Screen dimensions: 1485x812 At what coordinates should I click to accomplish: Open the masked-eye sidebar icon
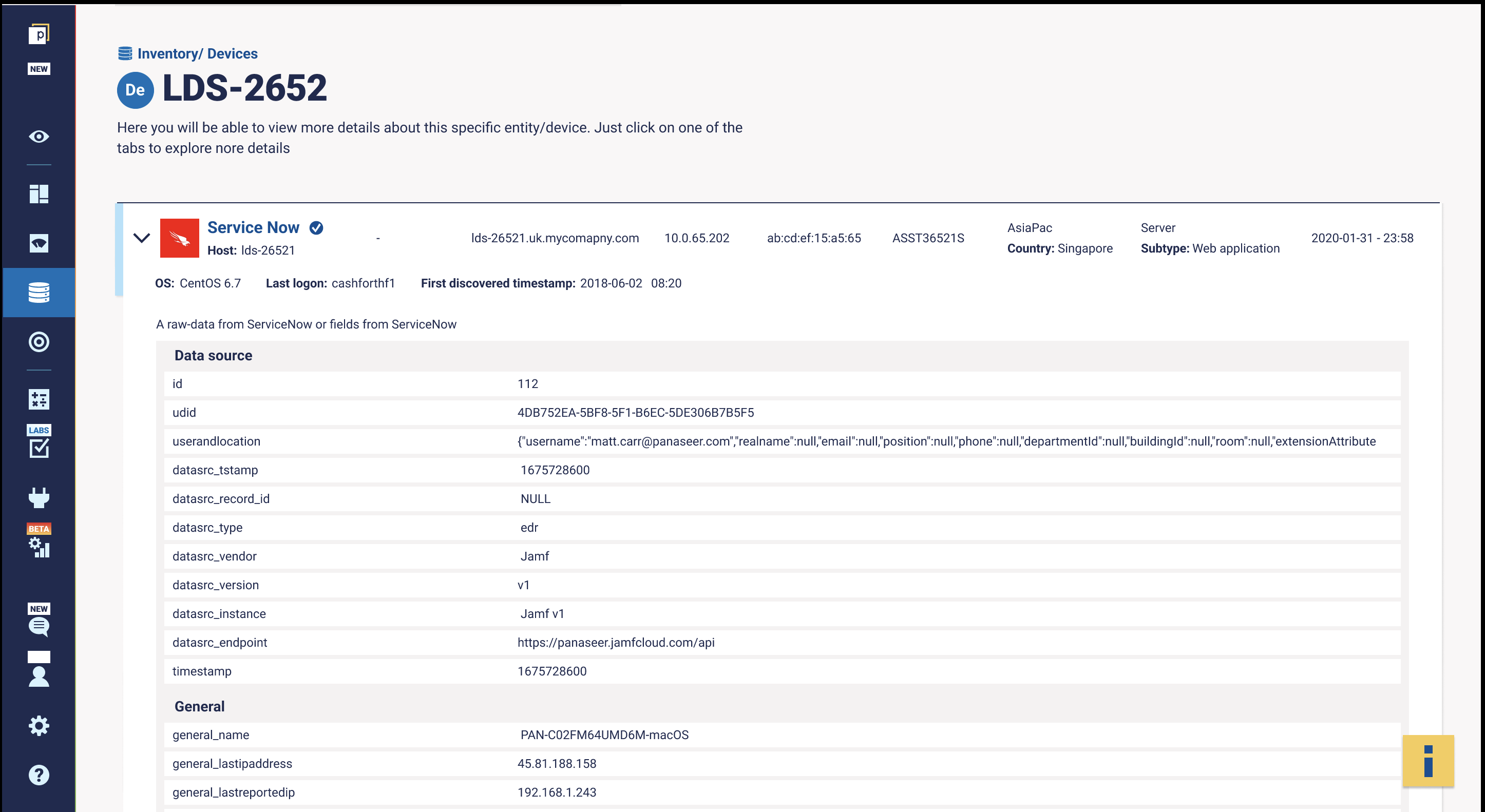(x=39, y=243)
